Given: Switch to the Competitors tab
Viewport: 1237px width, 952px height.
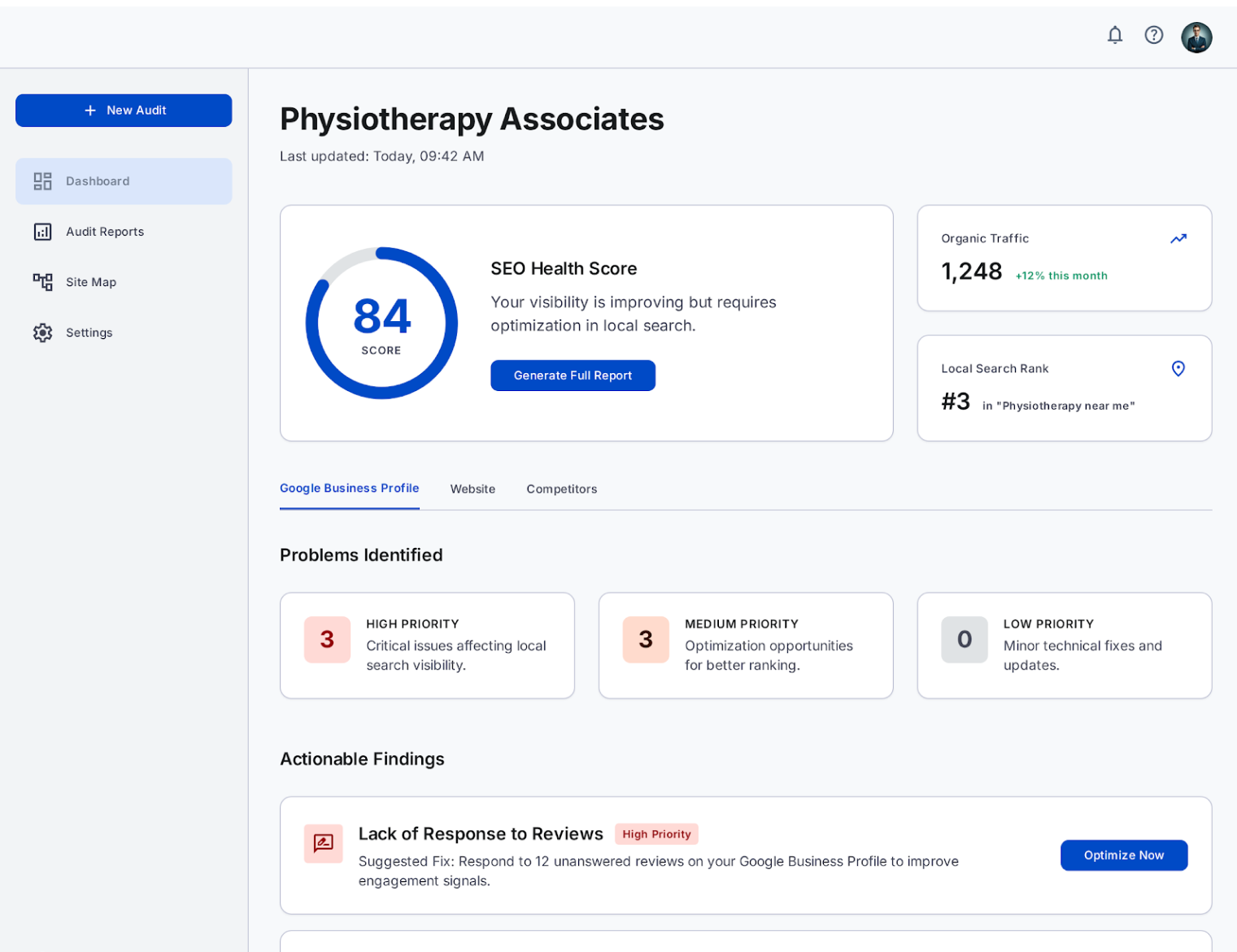Looking at the screenshot, I should pyautogui.click(x=561, y=489).
